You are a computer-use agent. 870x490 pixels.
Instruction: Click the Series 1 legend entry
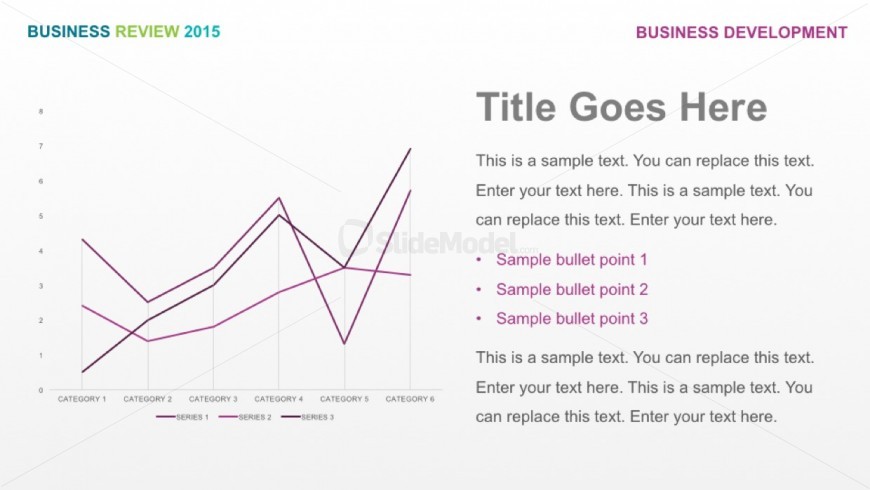pos(183,417)
